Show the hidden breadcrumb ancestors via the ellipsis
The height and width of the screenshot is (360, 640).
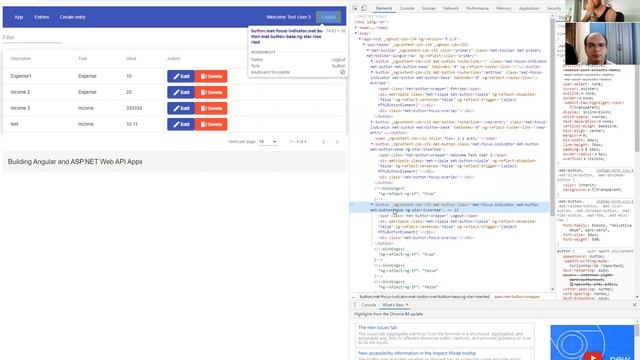click(353, 297)
